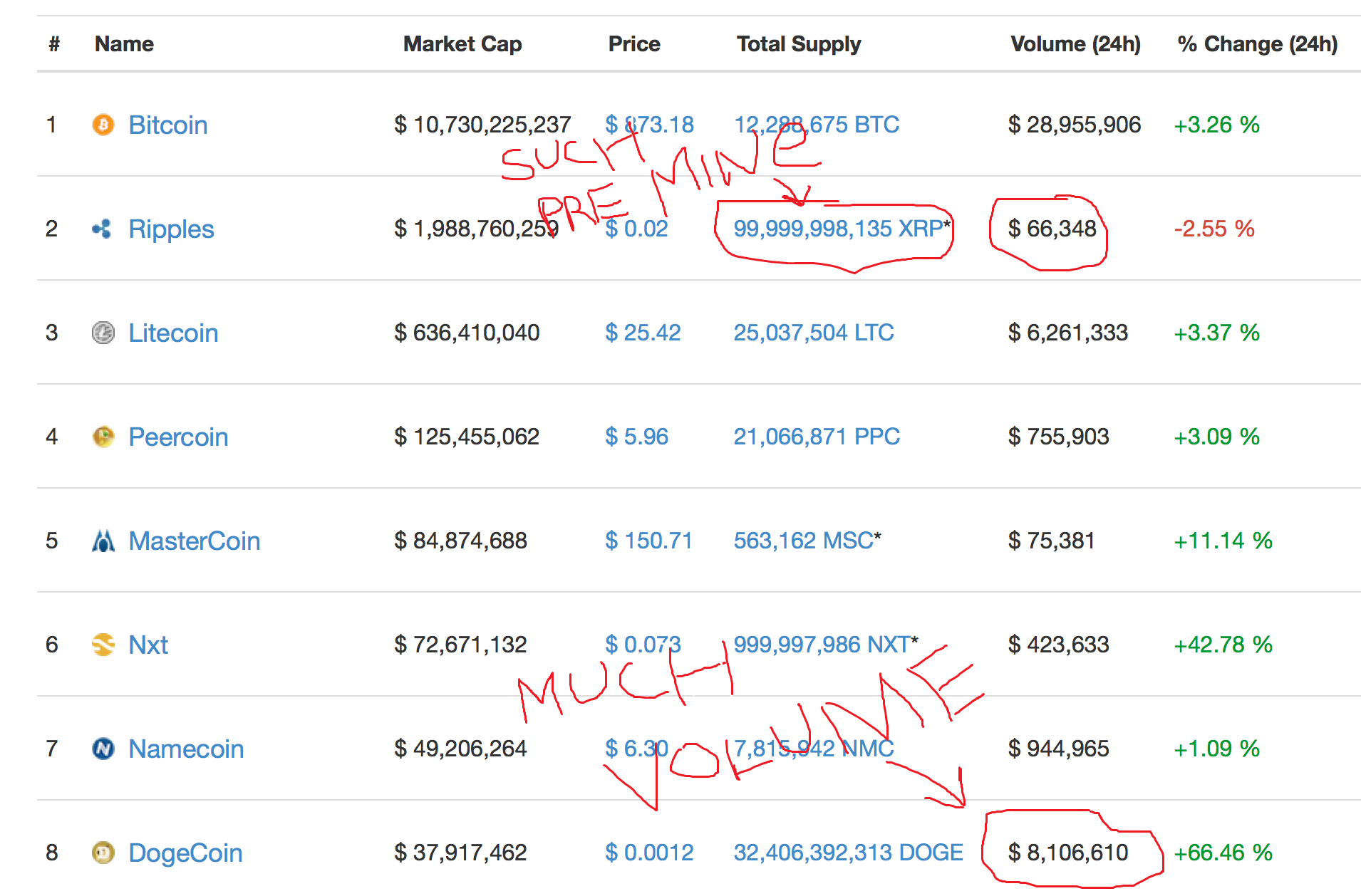This screenshot has height=896, width=1361.
Task: Sort by the Volume (24h) column header
Action: 1075,44
